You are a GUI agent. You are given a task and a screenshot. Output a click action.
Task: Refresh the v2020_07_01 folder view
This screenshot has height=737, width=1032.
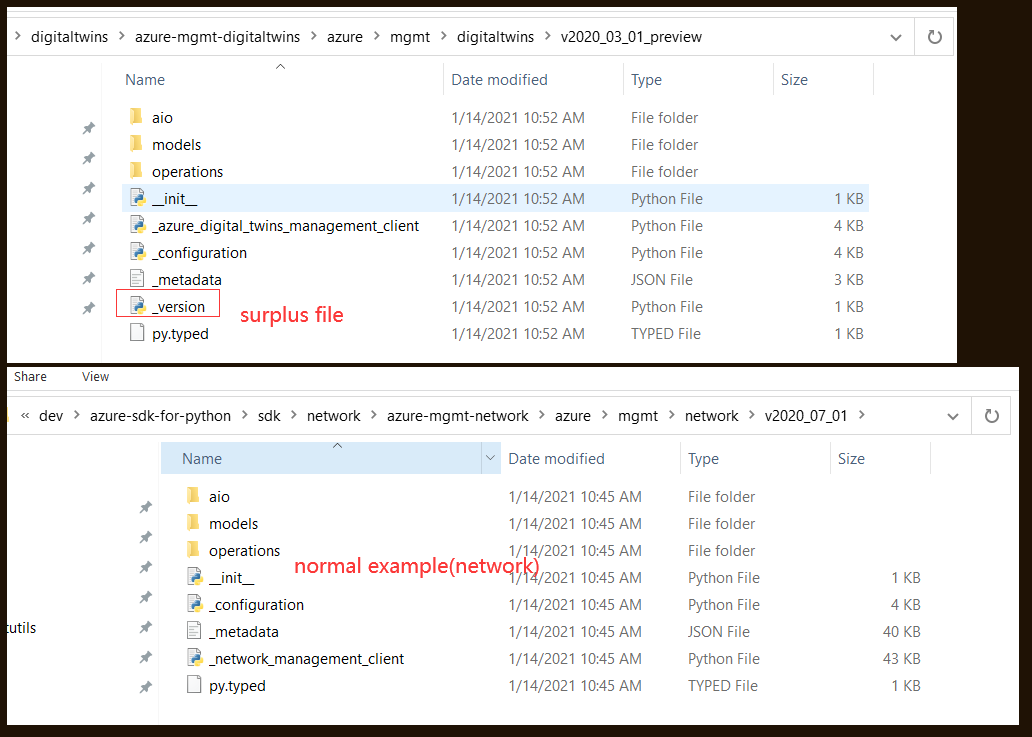pos(991,416)
